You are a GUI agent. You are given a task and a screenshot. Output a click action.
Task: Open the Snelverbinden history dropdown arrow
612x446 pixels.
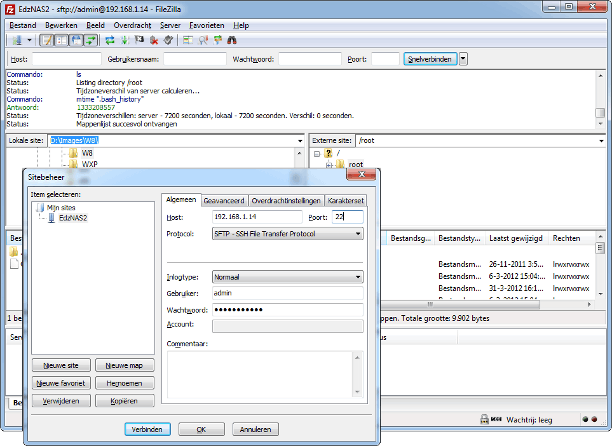point(463,59)
